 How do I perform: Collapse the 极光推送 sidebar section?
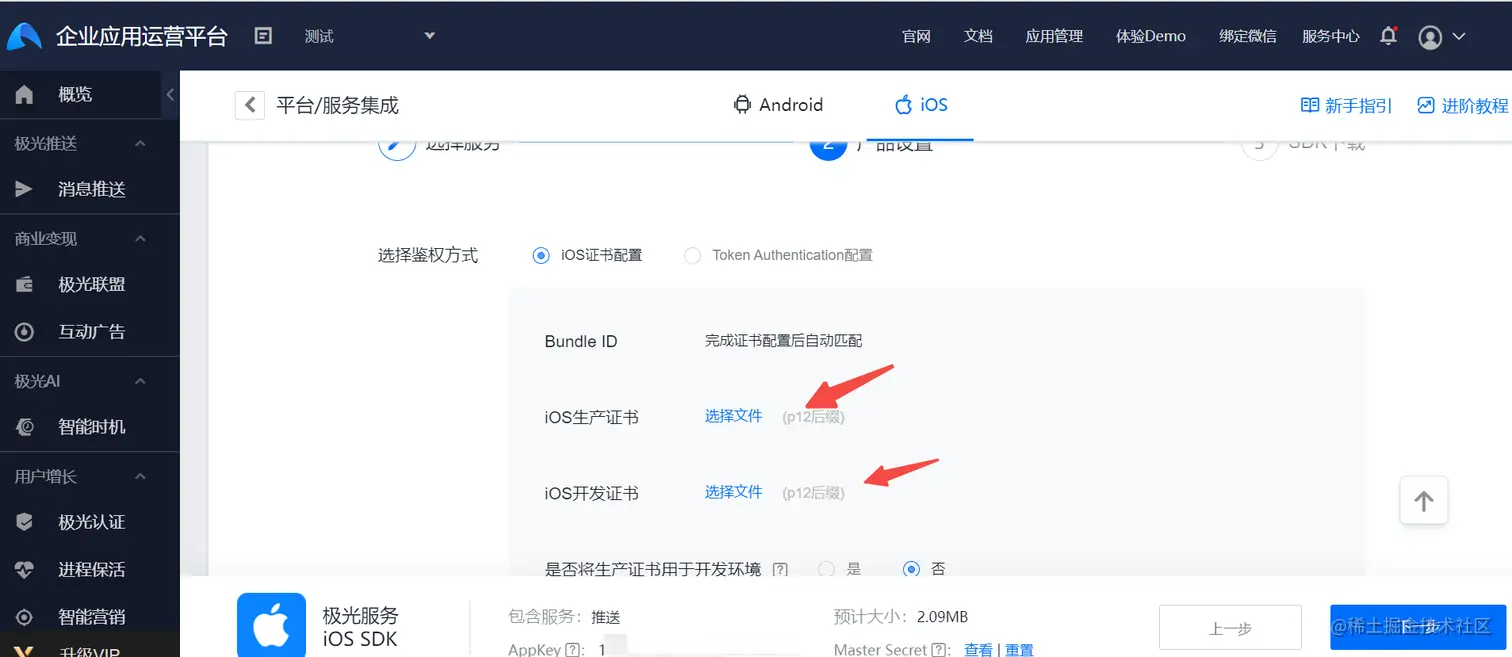point(140,143)
